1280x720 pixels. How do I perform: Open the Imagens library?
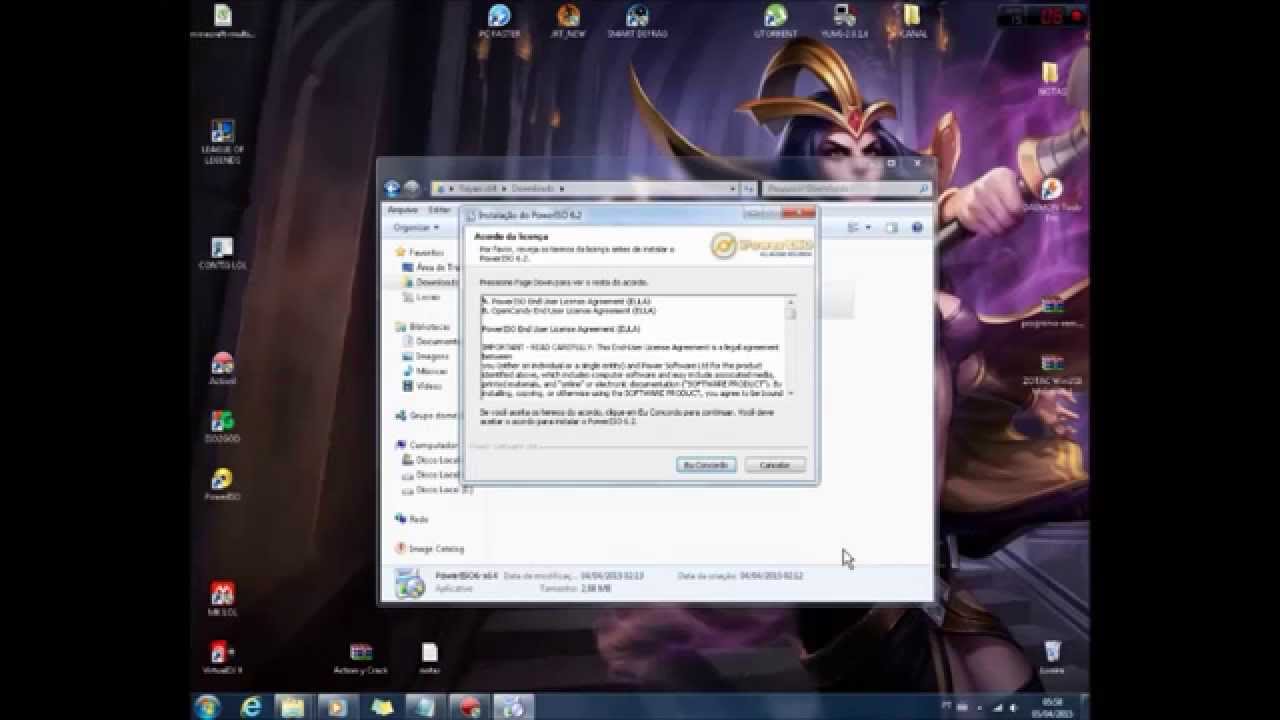(x=426, y=356)
